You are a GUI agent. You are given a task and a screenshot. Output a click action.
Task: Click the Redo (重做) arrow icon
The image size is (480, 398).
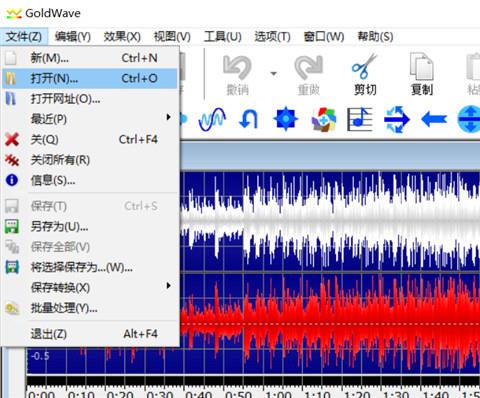coord(309,67)
